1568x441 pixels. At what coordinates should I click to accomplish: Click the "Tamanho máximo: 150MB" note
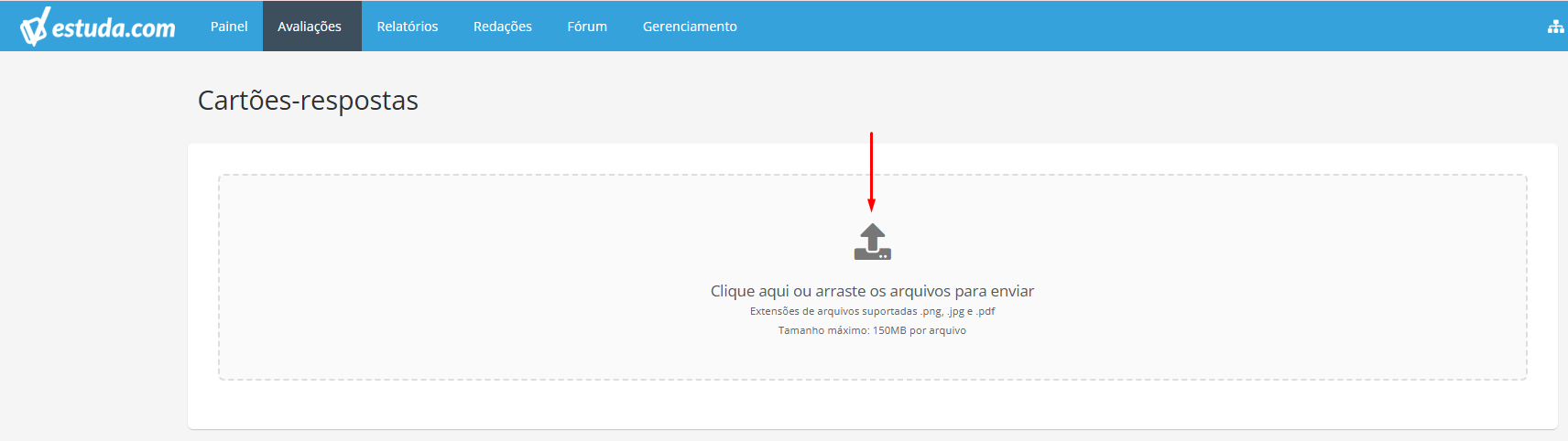coord(872,330)
